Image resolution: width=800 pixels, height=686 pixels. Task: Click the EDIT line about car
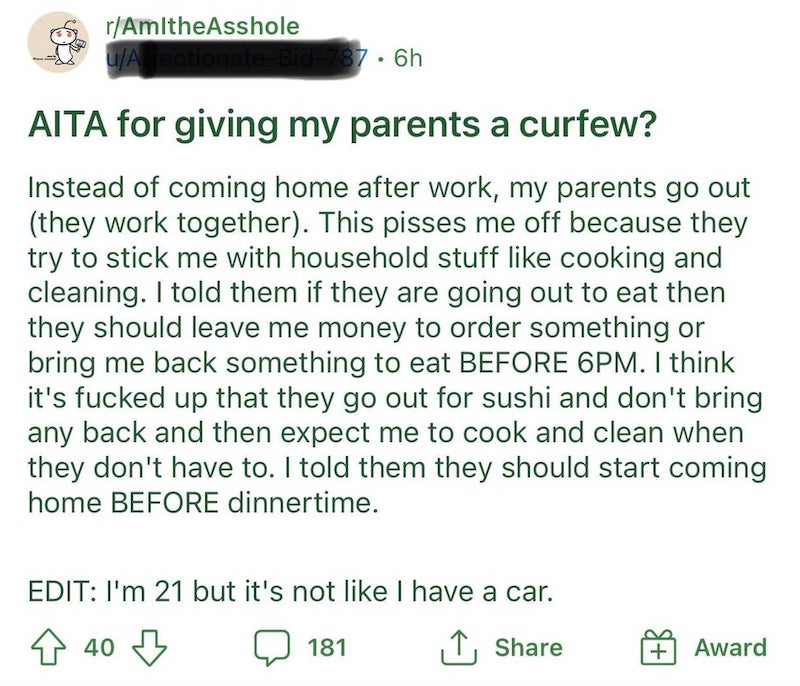(291, 592)
